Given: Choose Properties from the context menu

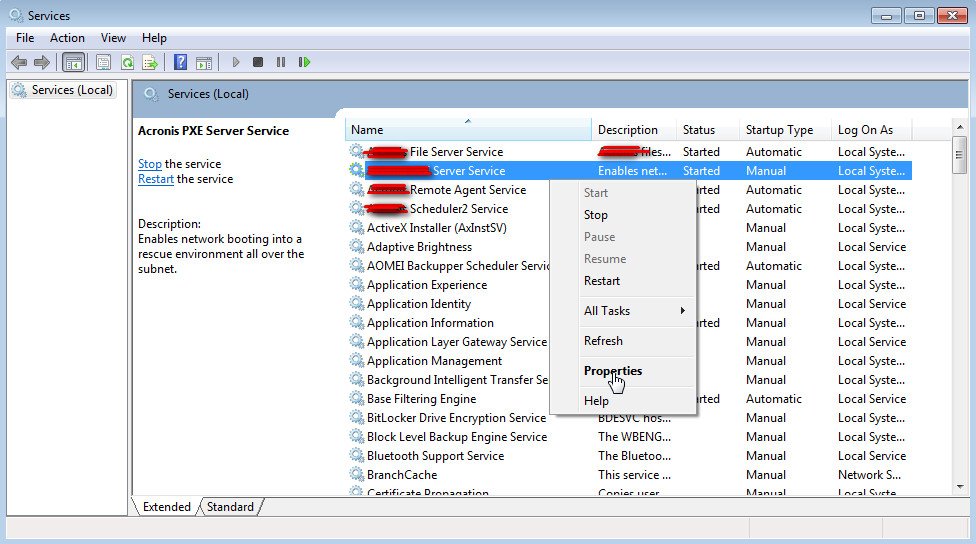Looking at the screenshot, I should click(x=613, y=371).
